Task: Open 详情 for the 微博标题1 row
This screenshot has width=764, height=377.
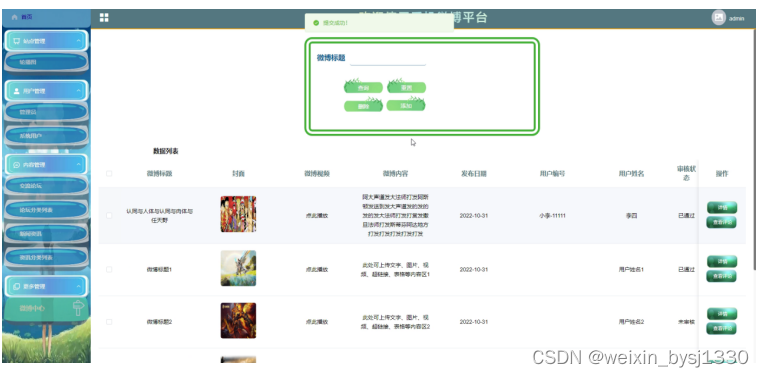Action: point(722,262)
